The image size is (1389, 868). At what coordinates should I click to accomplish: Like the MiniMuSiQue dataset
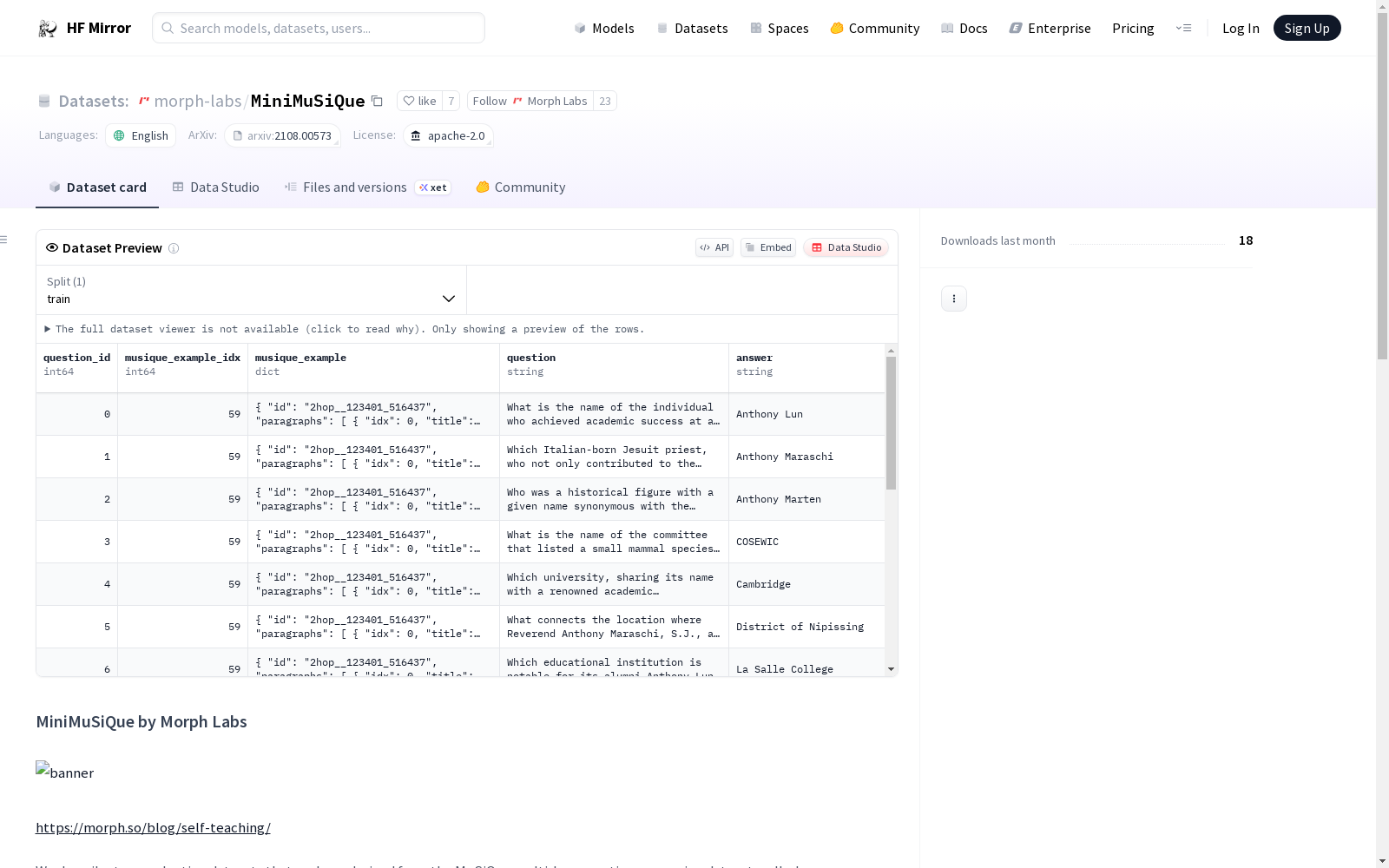[420, 101]
